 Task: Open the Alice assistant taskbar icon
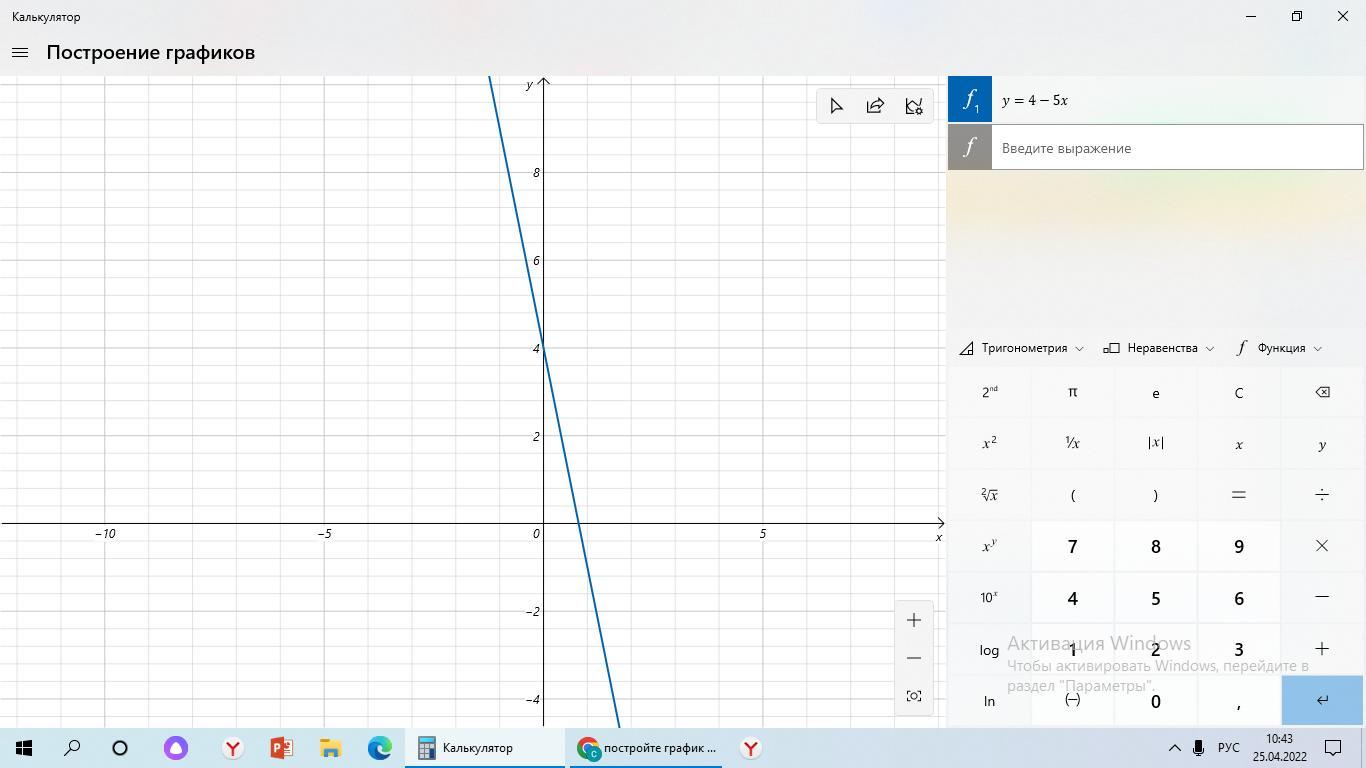tap(176, 748)
